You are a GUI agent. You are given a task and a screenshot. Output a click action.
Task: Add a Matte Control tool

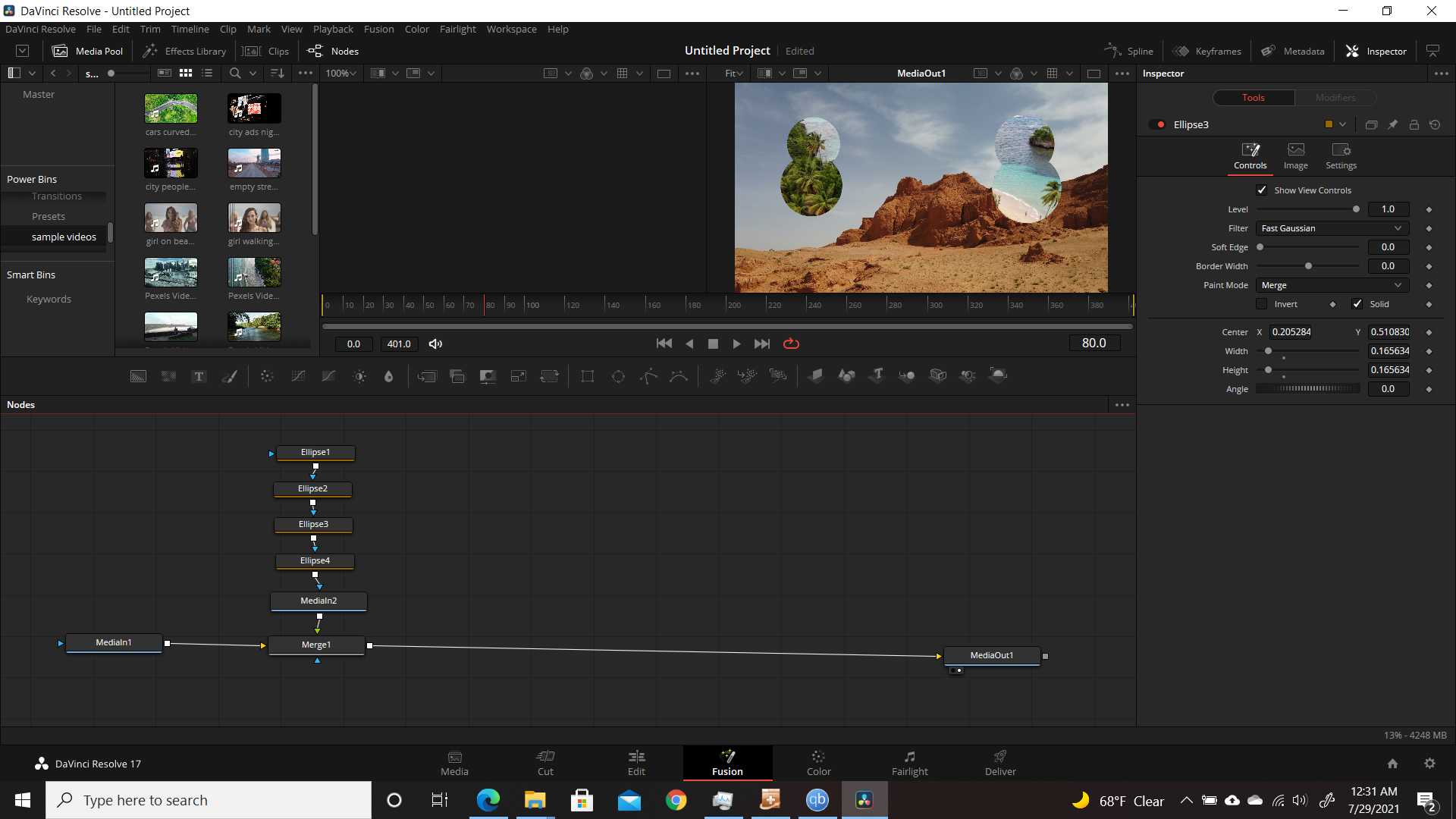click(488, 376)
